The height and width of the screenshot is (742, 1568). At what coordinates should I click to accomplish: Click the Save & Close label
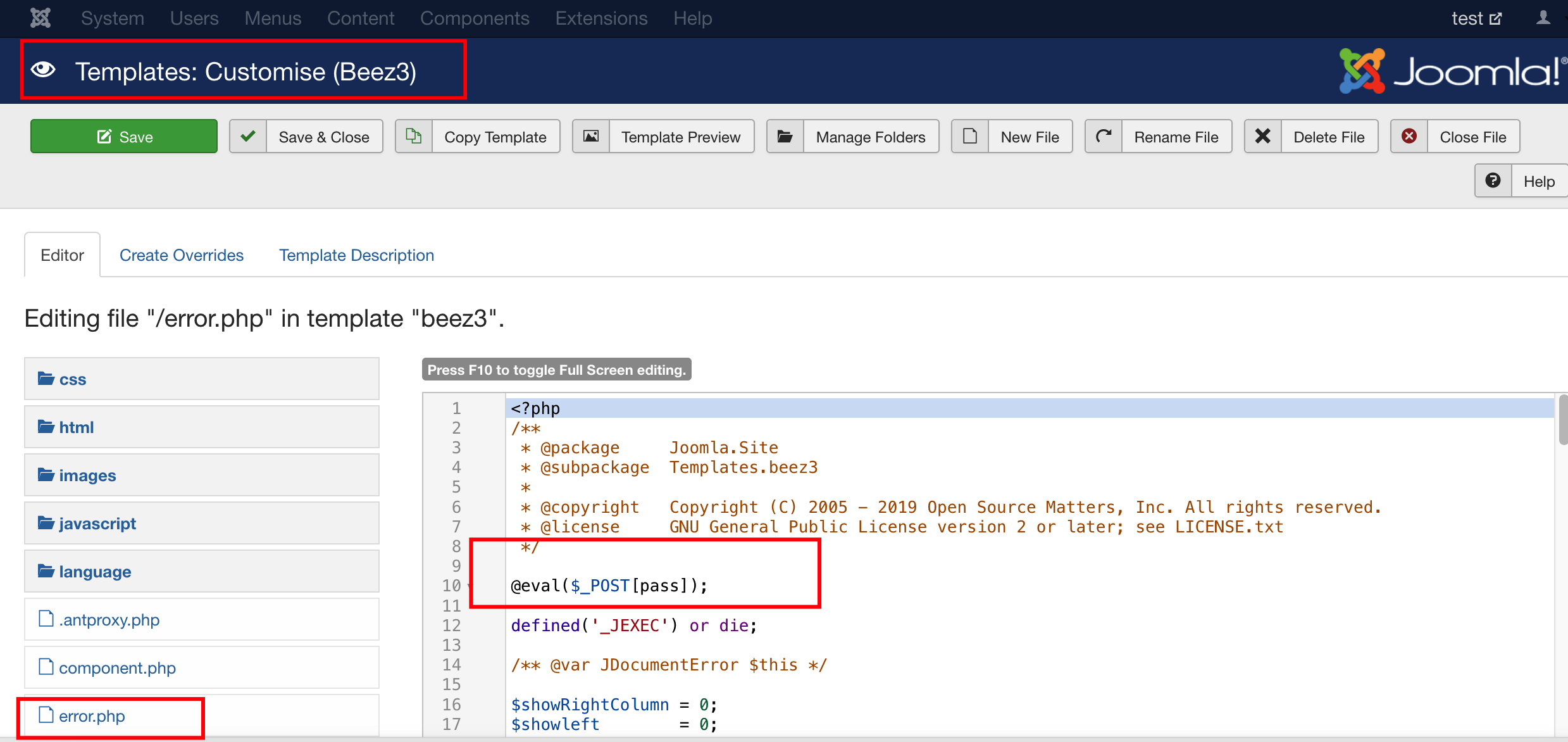coord(324,137)
